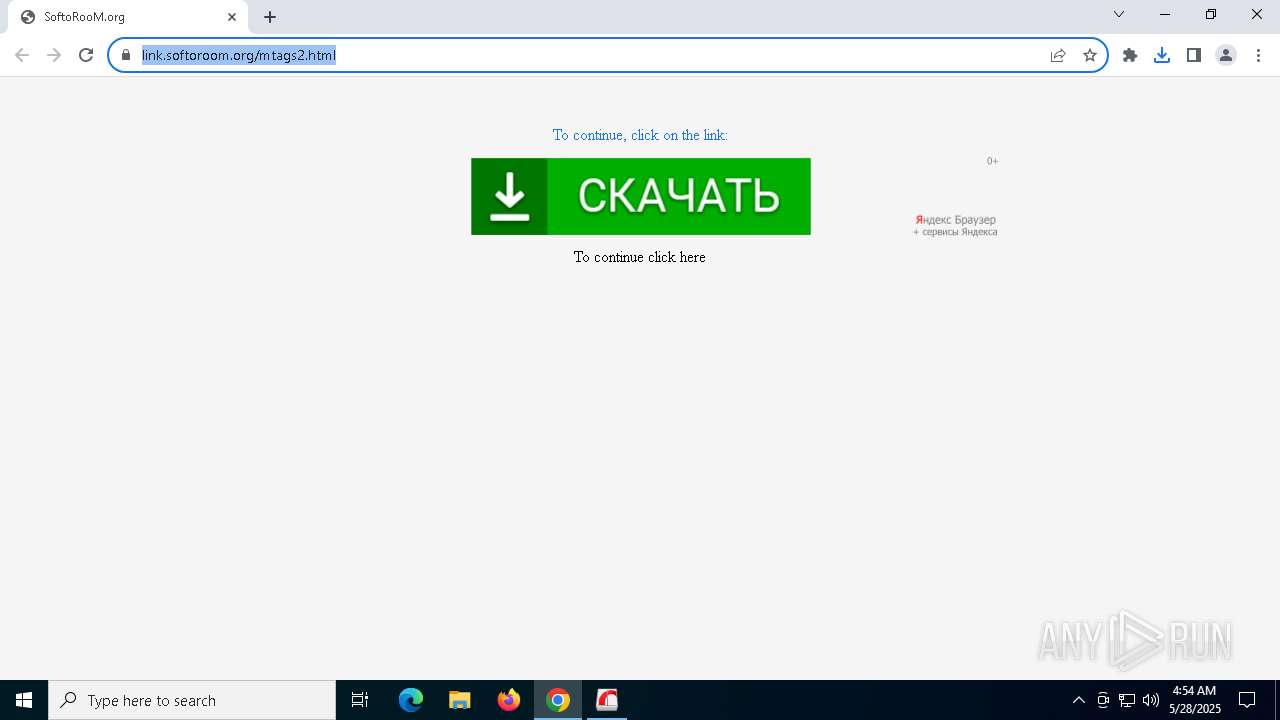Close the SoftoRooM.org tab
1280x720 pixels.
click(x=232, y=17)
